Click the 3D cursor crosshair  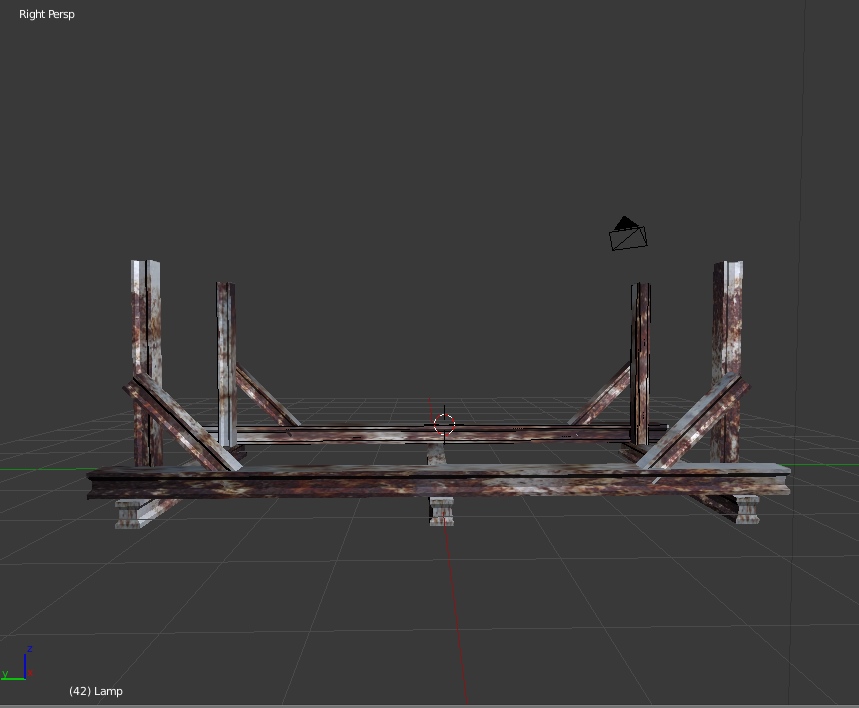pos(444,425)
